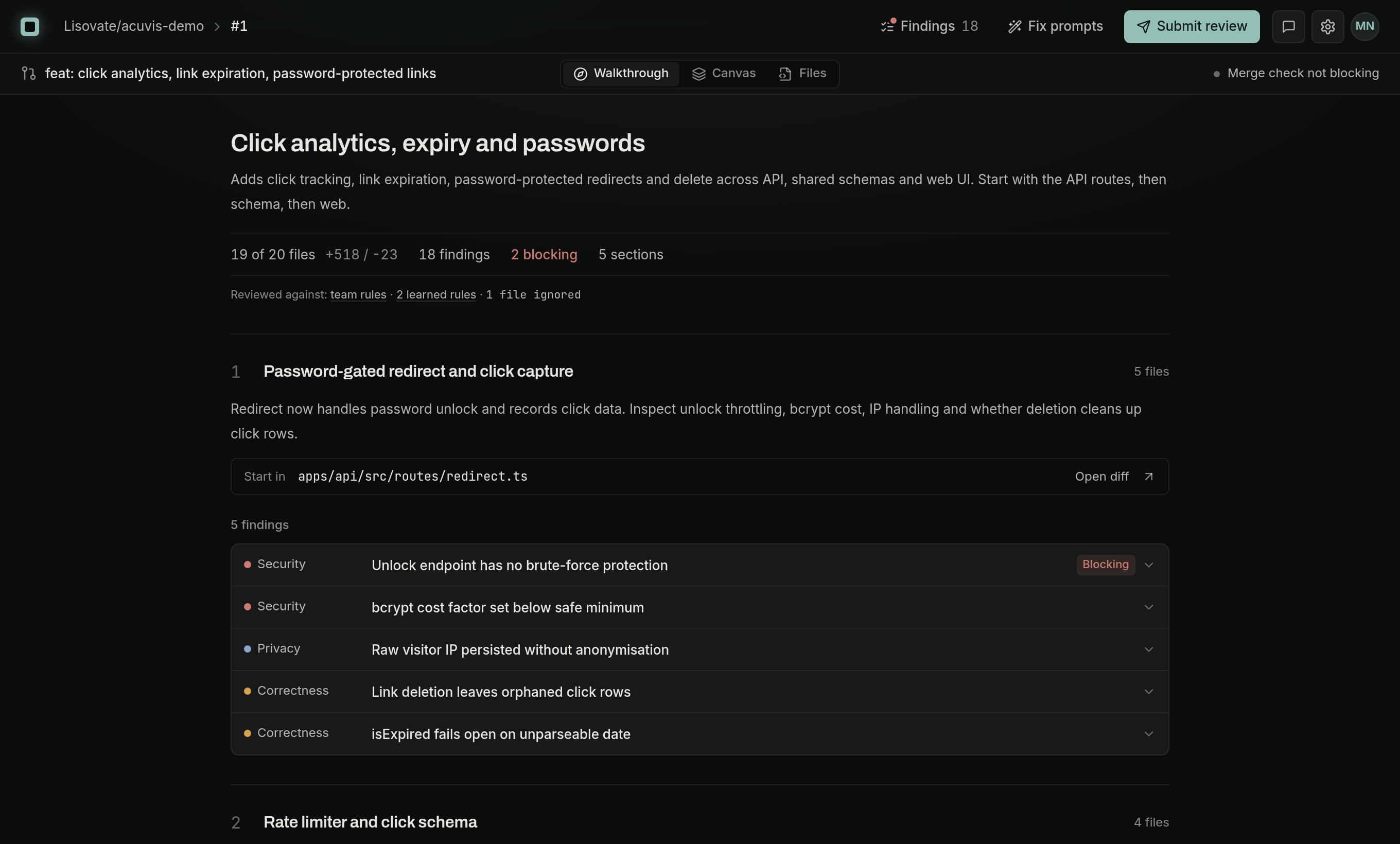This screenshot has height=844, width=1400.
Task: Click Raw visitor IP persisted finding title
Action: click(520, 650)
